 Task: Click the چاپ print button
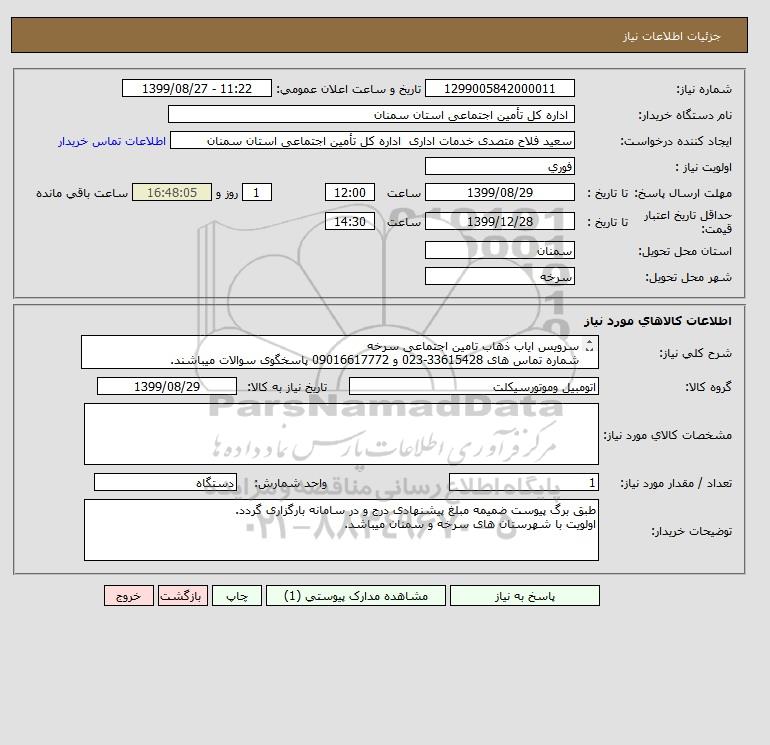click(x=237, y=596)
